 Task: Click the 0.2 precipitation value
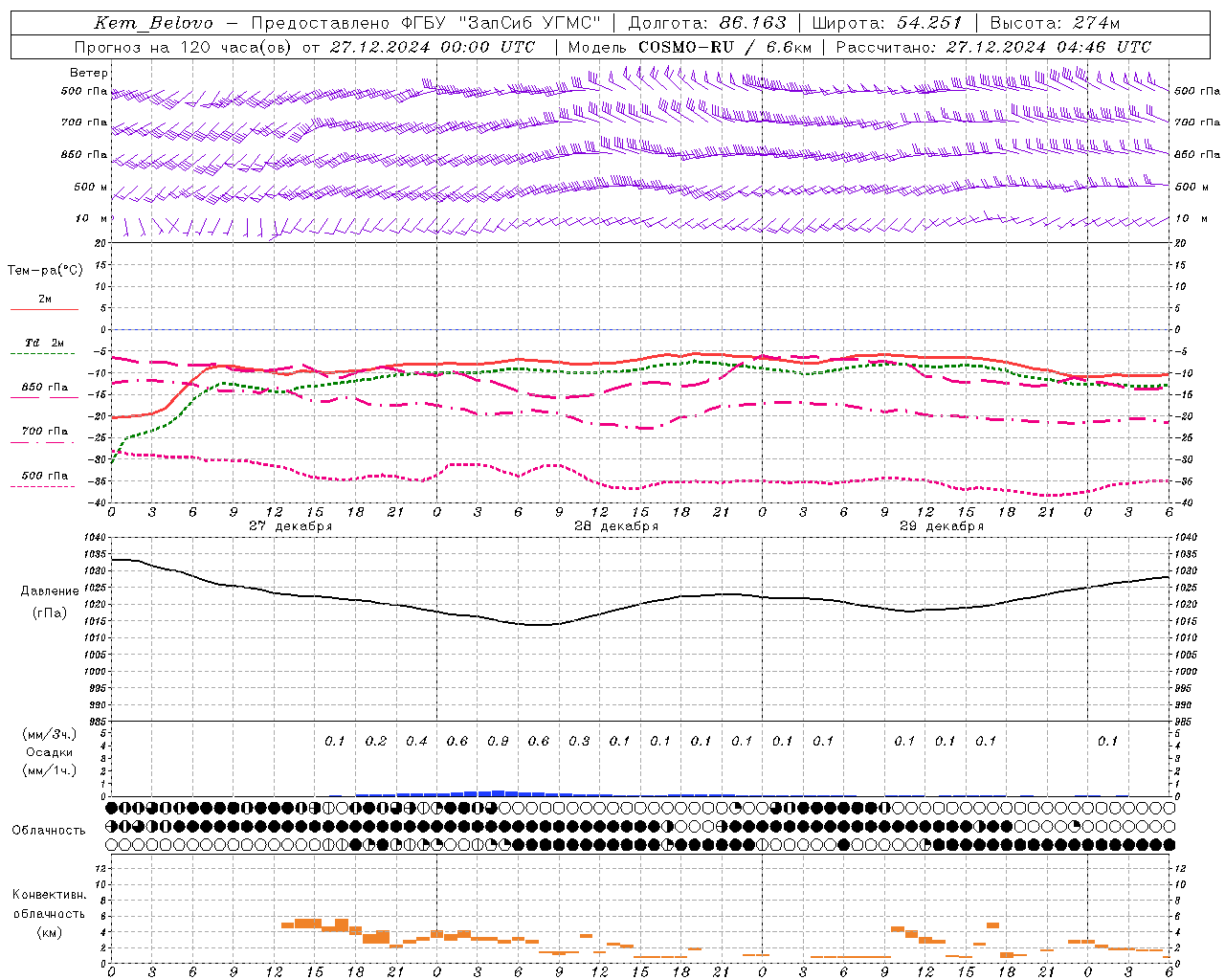376,742
